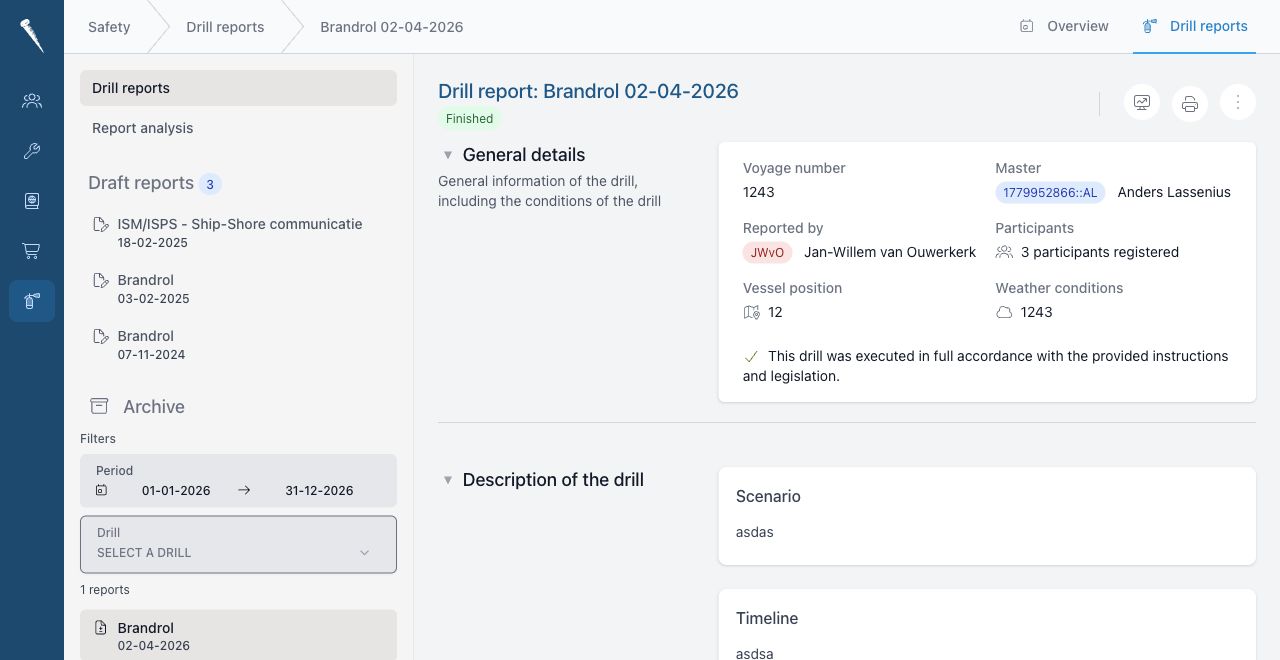Select archived Brandrol report 02-04-2026
1280x660 pixels.
pos(238,636)
